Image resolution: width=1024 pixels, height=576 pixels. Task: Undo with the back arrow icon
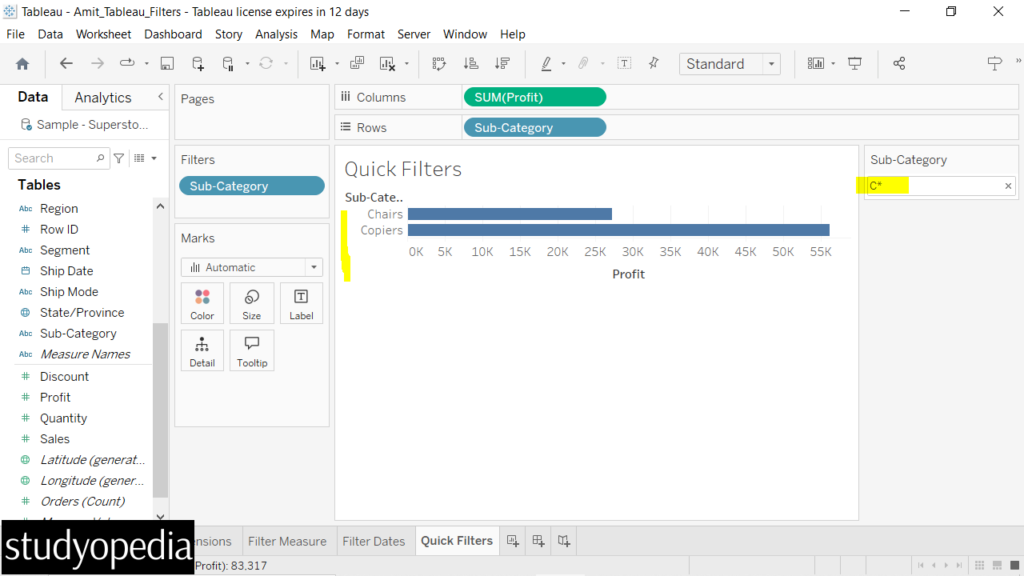(66, 63)
